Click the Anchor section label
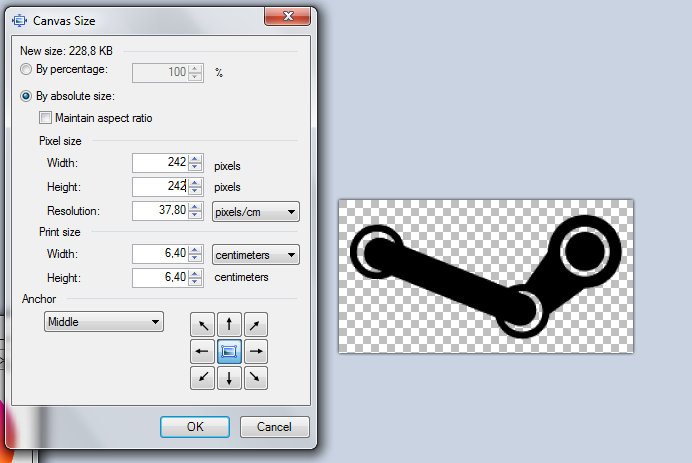The width and height of the screenshot is (692, 463). [x=39, y=299]
